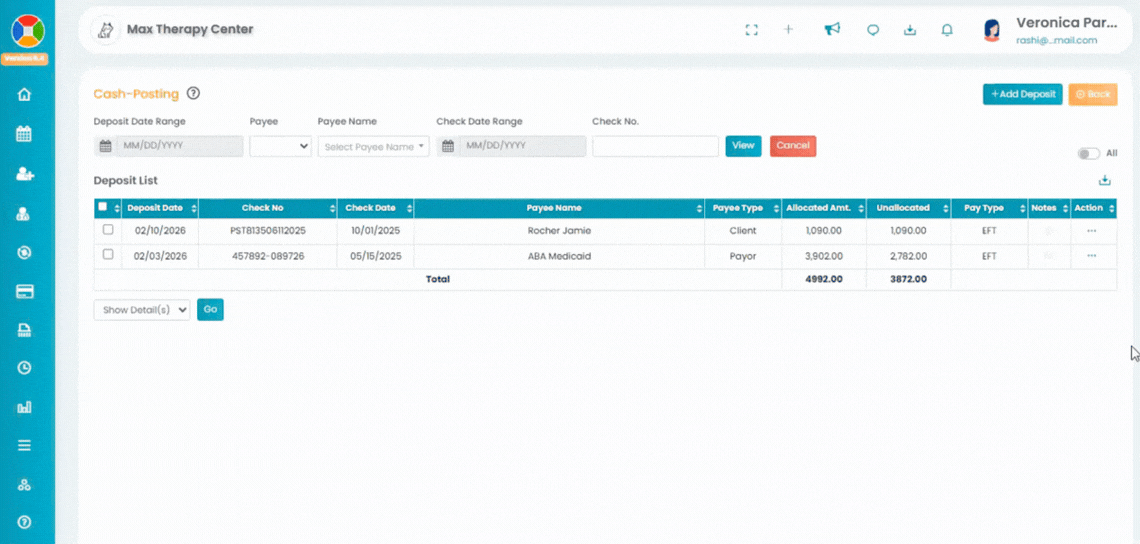The height and width of the screenshot is (544, 1140).
Task: Open the chat bubble icon
Action: [873, 30]
